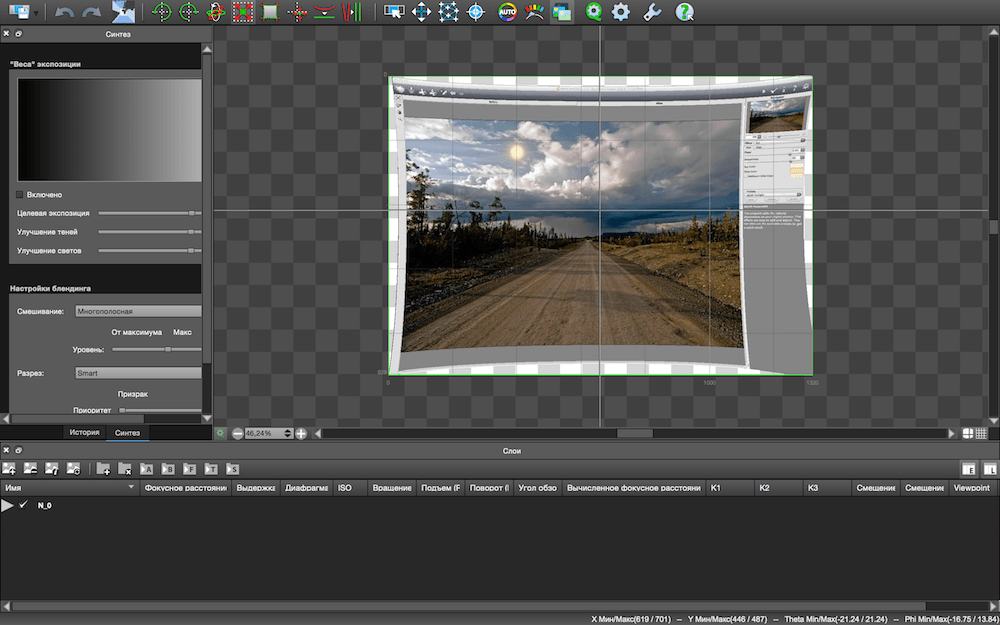Enable the image selection mode tool
The image size is (1000, 625).
tap(395, 11)
